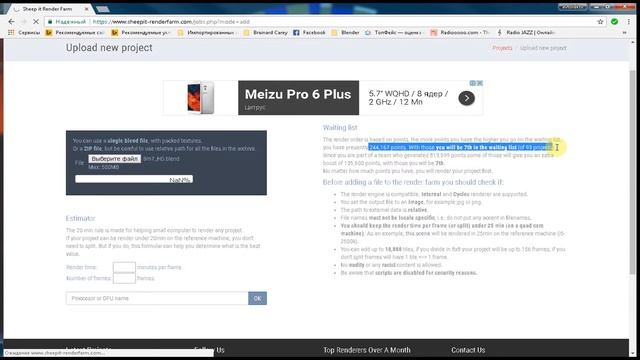This screenshot has width=640, height=360.
Task: Show more bookmarks with the overflow chevron
Action: tap(624, 32)
